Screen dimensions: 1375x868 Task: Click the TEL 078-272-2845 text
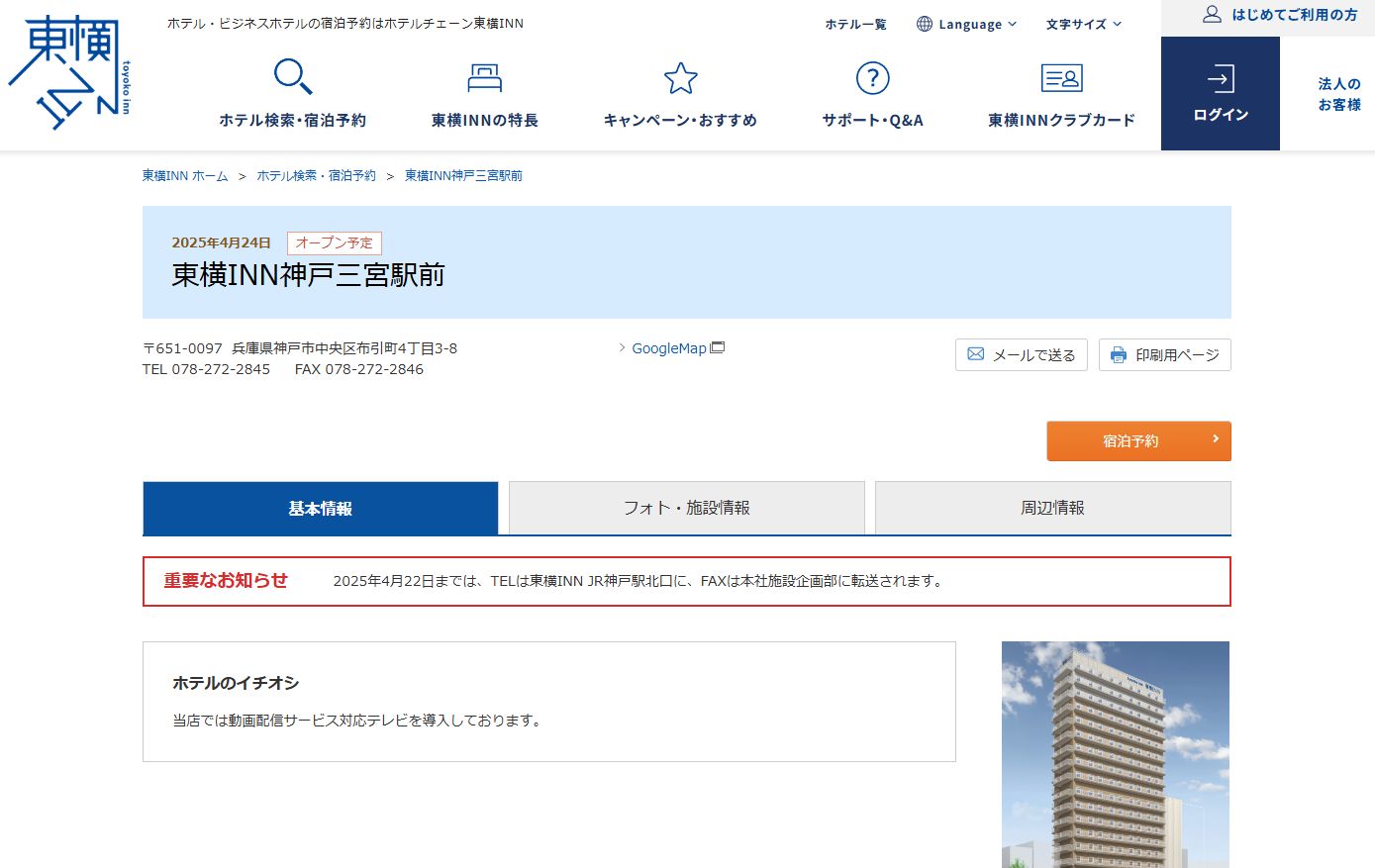click(207, 369)
